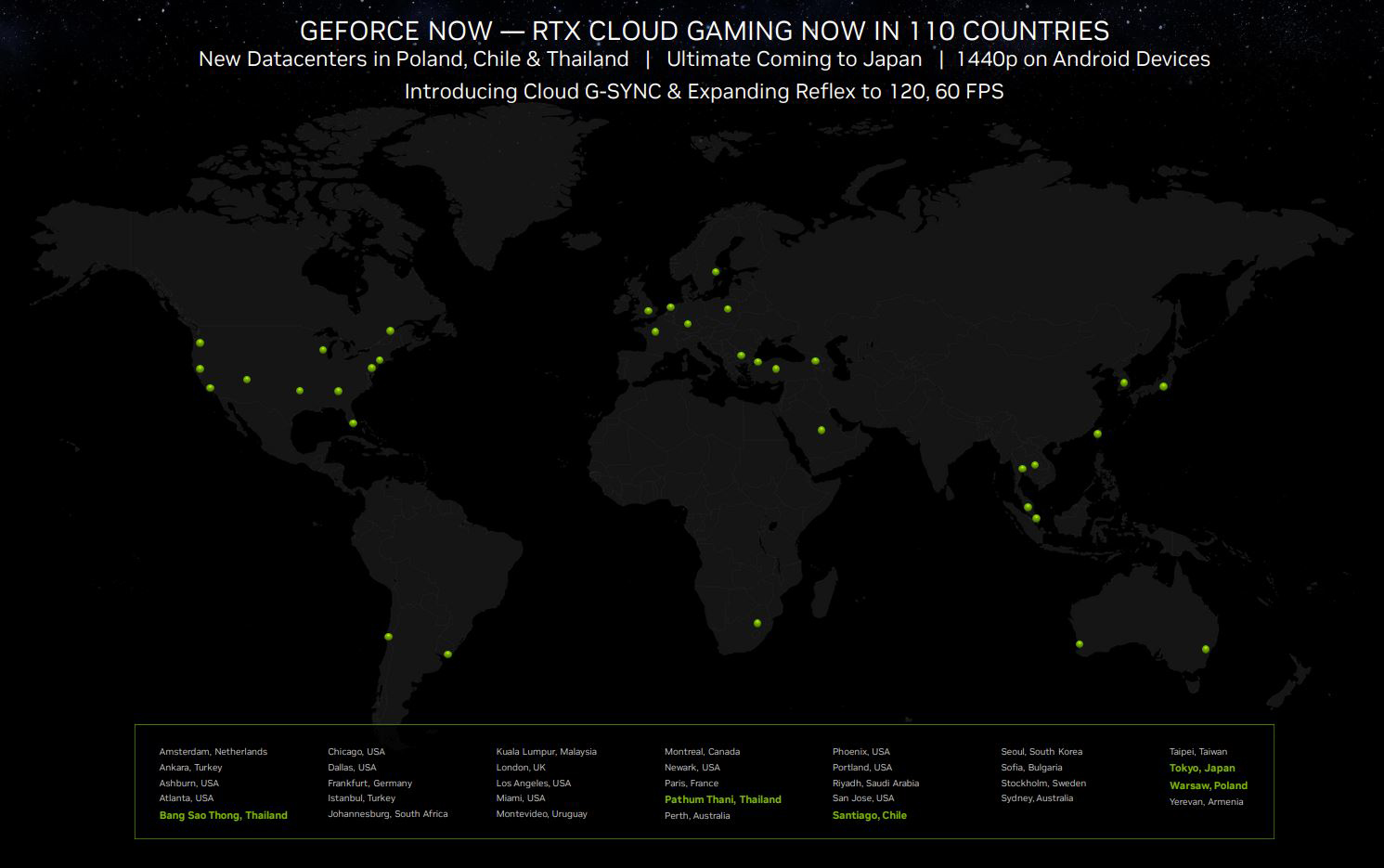Select highlighted 'Warsaw, Poland' entry
Image resolution: width=1384 pixels, height=868 pixels.
(1209, 785)
